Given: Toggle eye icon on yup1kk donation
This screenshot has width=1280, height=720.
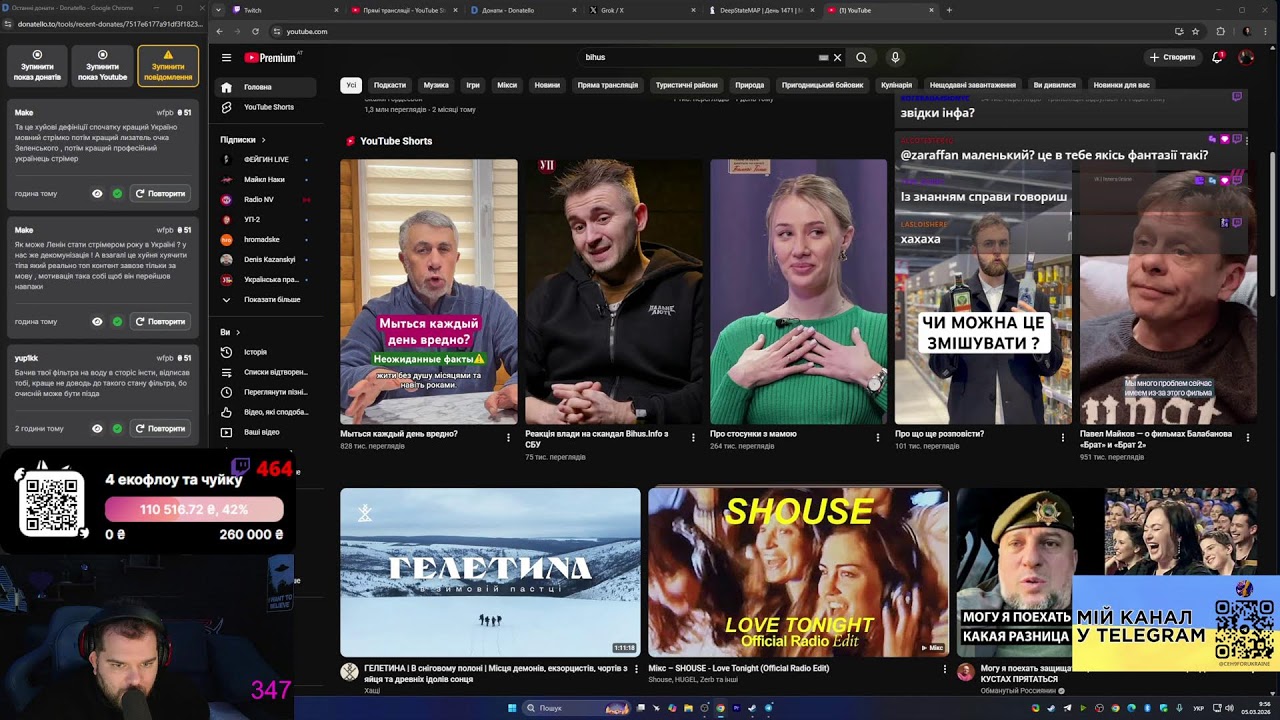Looking at the screenshot, I should (97, 429).
